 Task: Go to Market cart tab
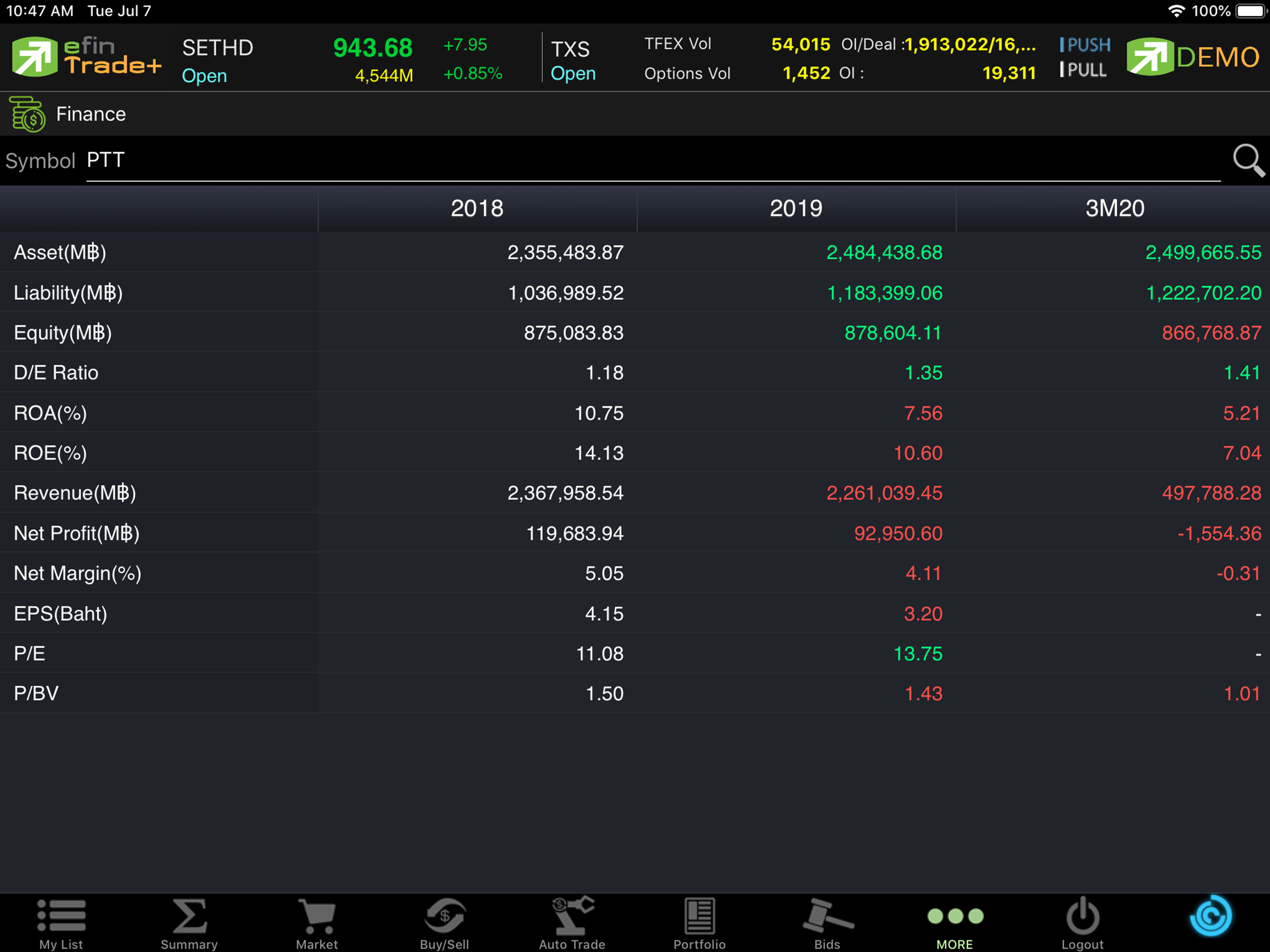point(317,924)
